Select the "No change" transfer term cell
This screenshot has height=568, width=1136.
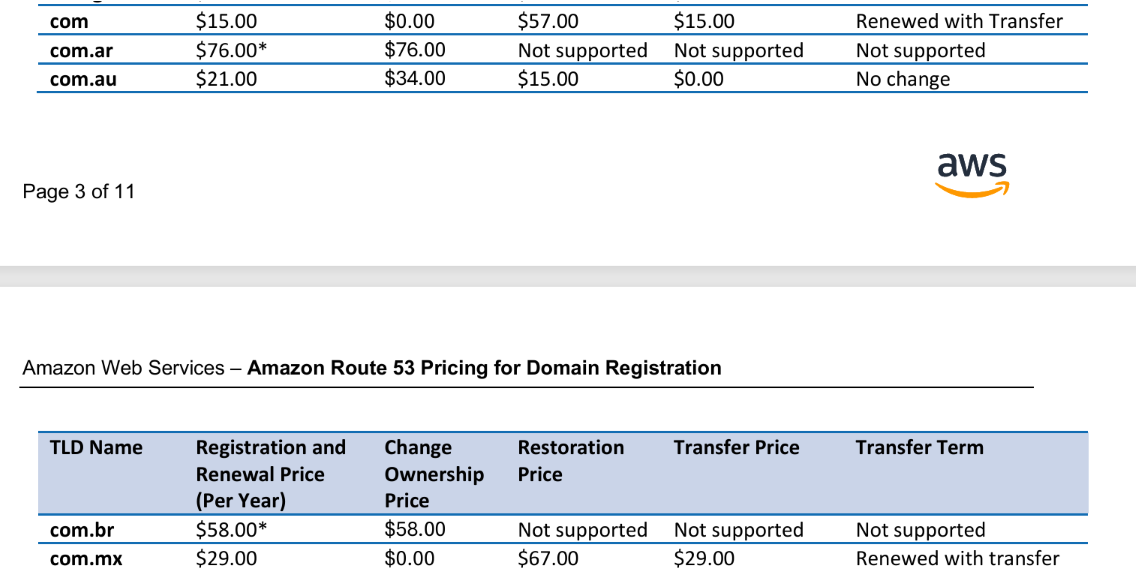pos(903,79)
